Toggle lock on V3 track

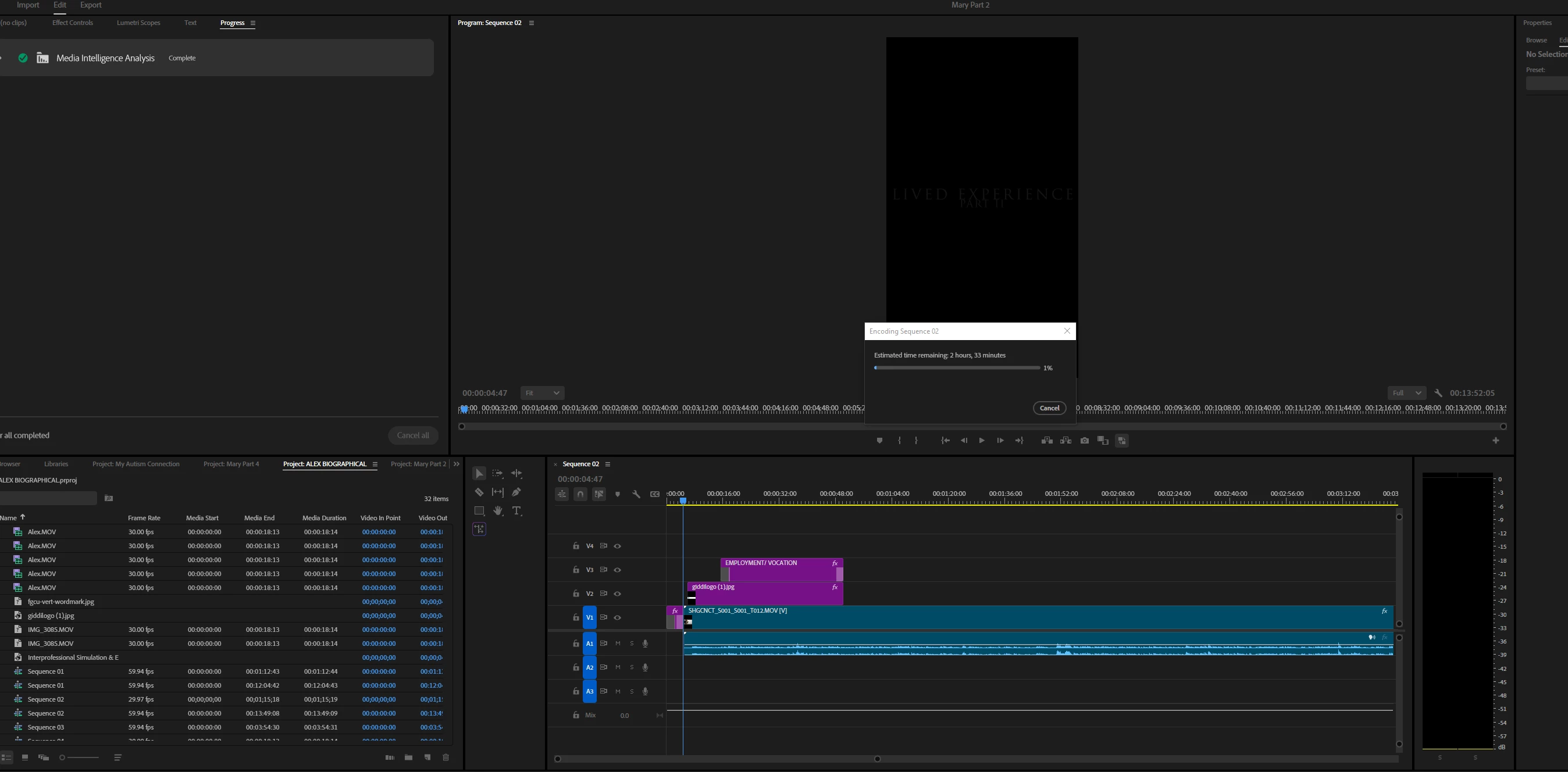tap(576, 570)
